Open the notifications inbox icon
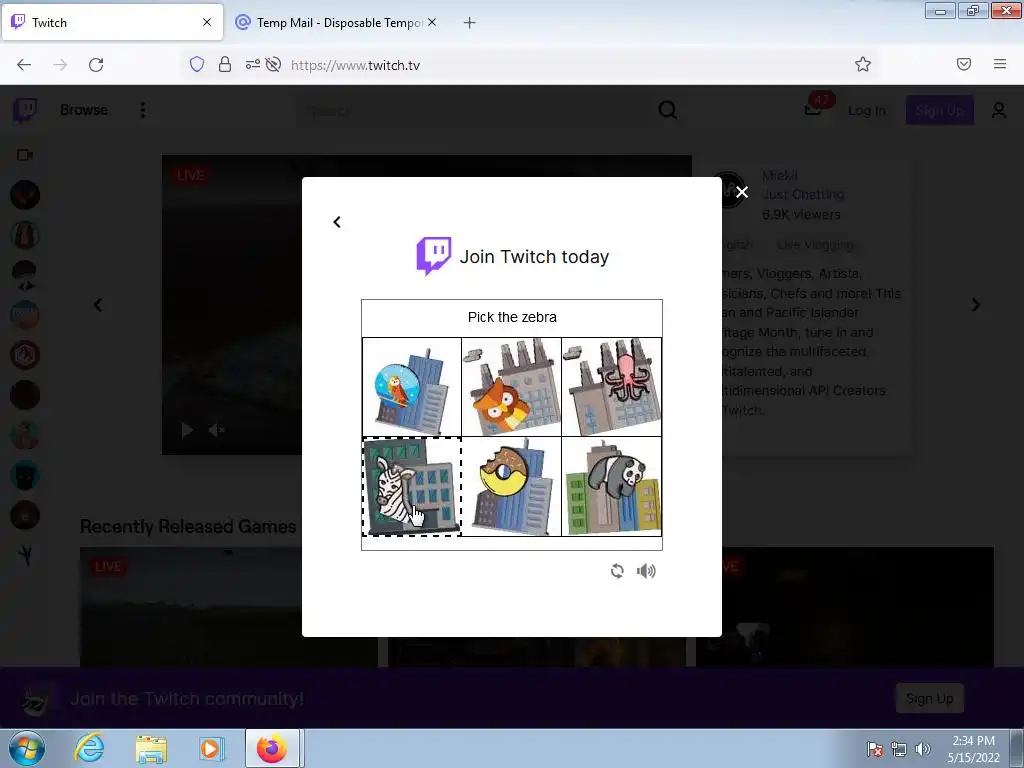 [x=813, y=110]
